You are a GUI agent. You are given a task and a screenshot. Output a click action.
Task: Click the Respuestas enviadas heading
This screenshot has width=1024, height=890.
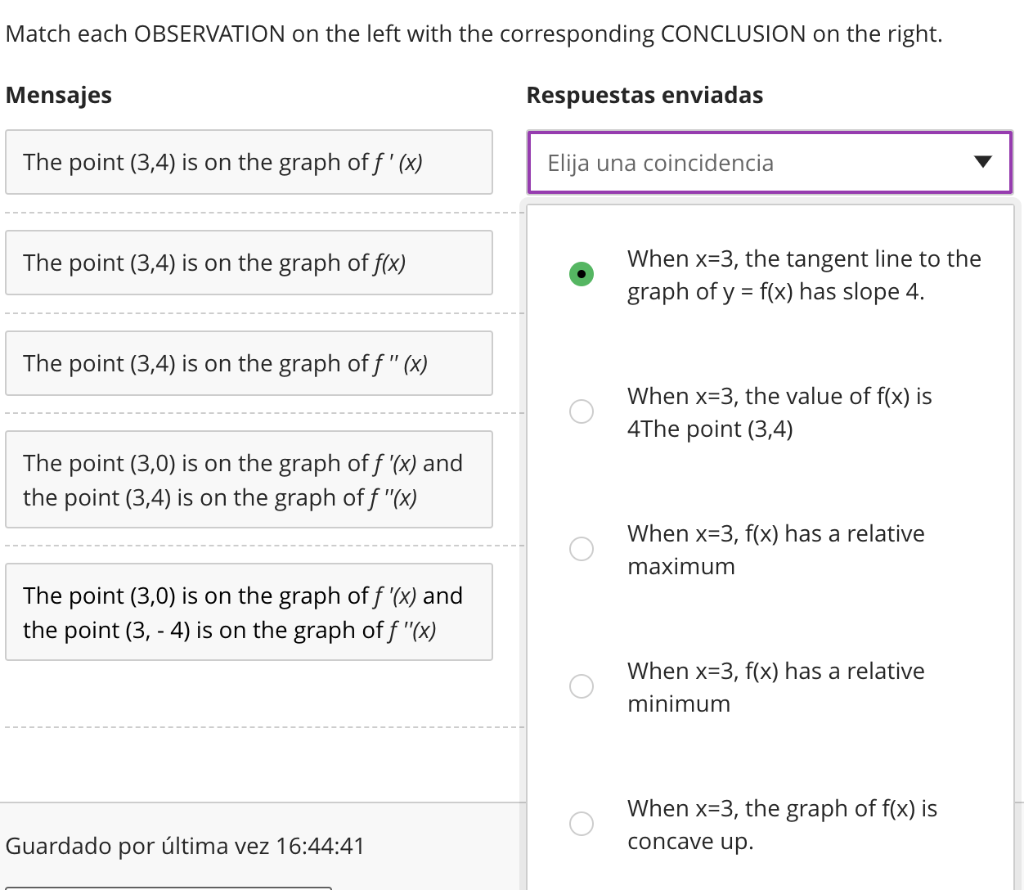coord(644,95)
